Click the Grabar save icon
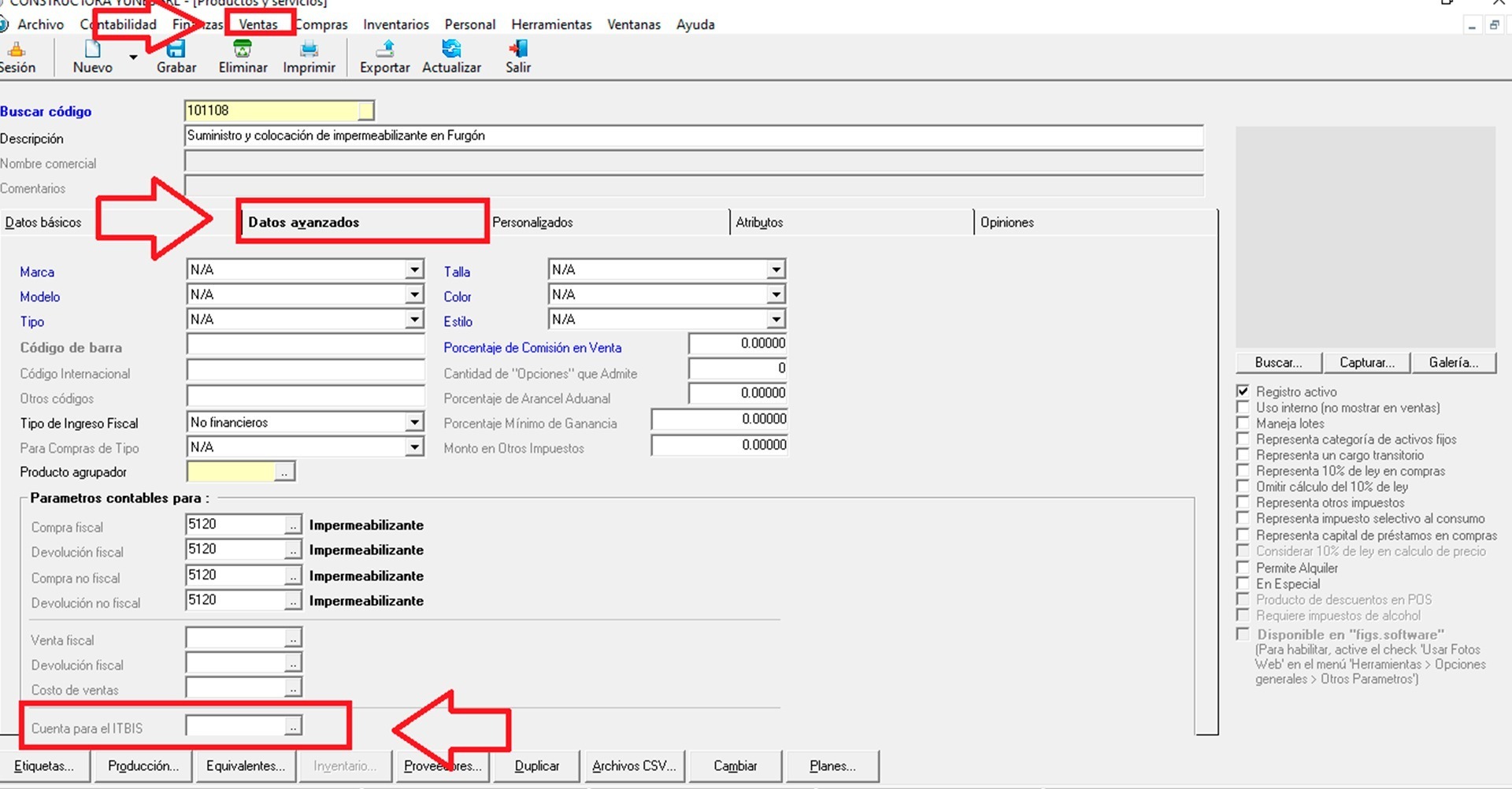 point(176,50)
